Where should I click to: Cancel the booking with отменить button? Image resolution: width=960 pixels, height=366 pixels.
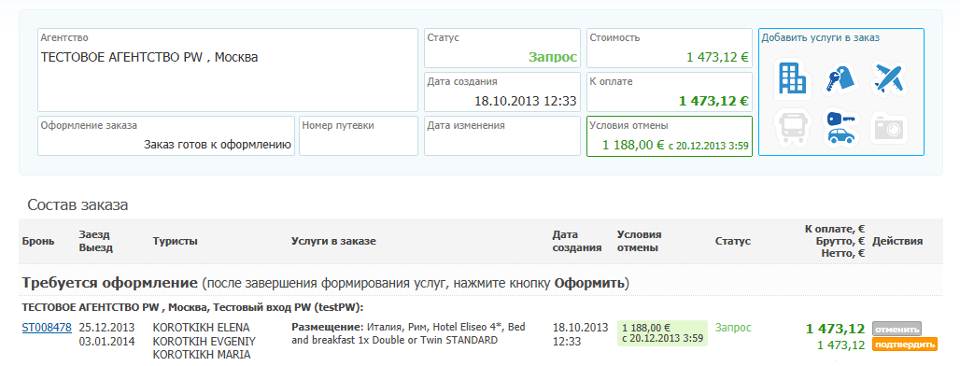click(x=897, y=329)
